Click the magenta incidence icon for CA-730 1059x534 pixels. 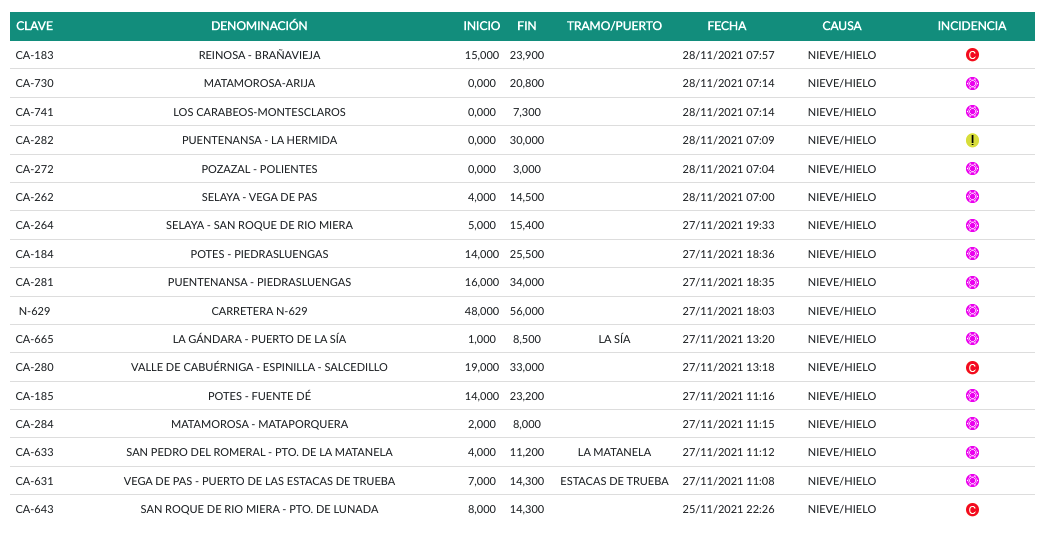point(971,83)
